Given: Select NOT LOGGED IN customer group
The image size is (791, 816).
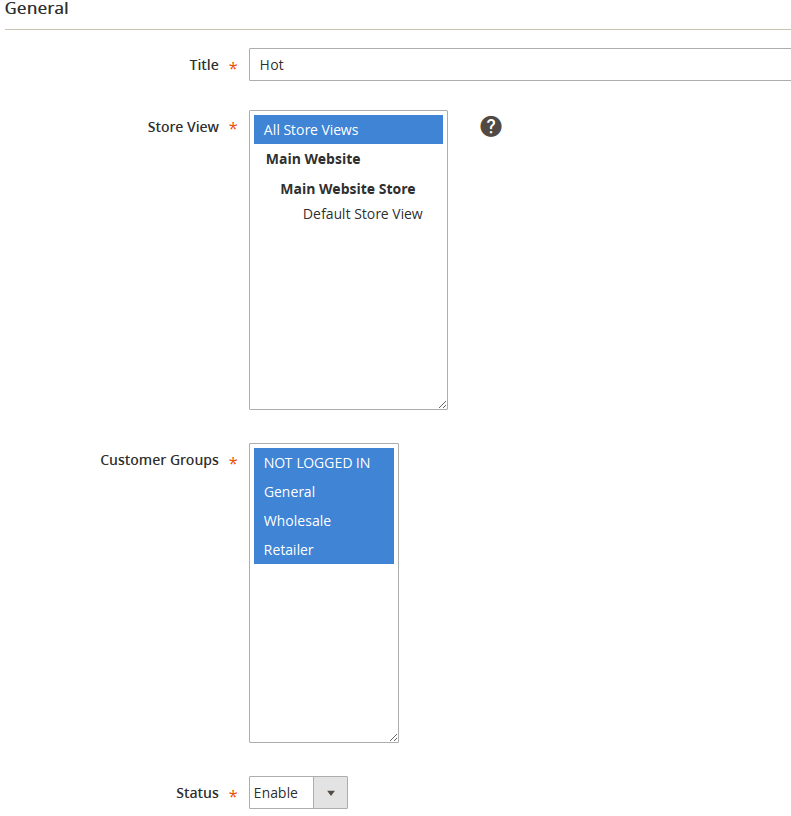Looking at the screenshot, I should 324,463.
